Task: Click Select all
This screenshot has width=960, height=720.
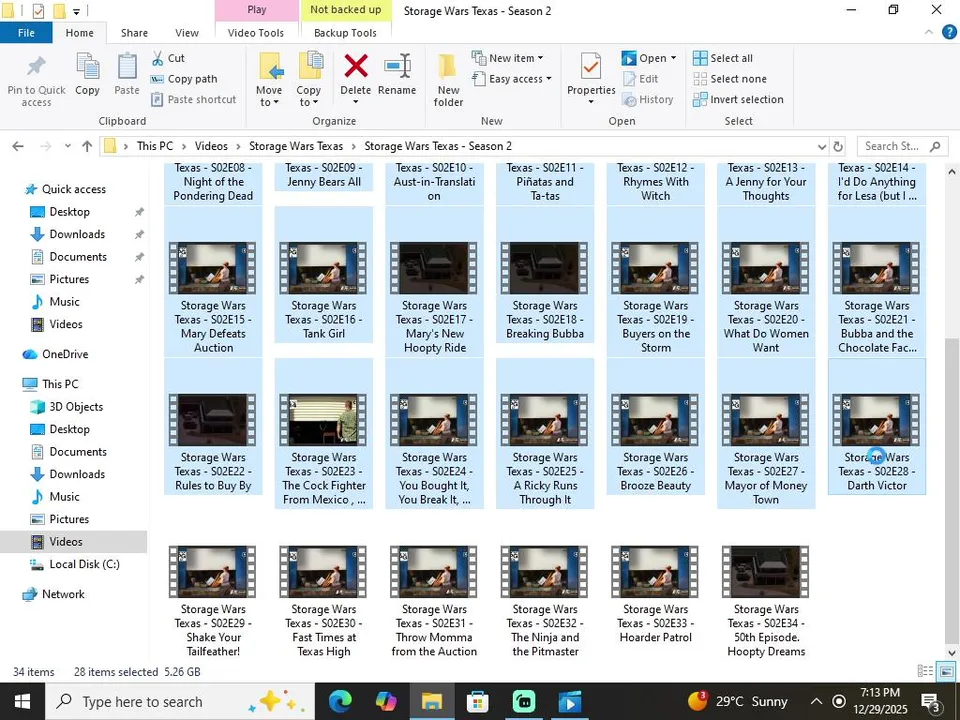Action: point(723,58)
